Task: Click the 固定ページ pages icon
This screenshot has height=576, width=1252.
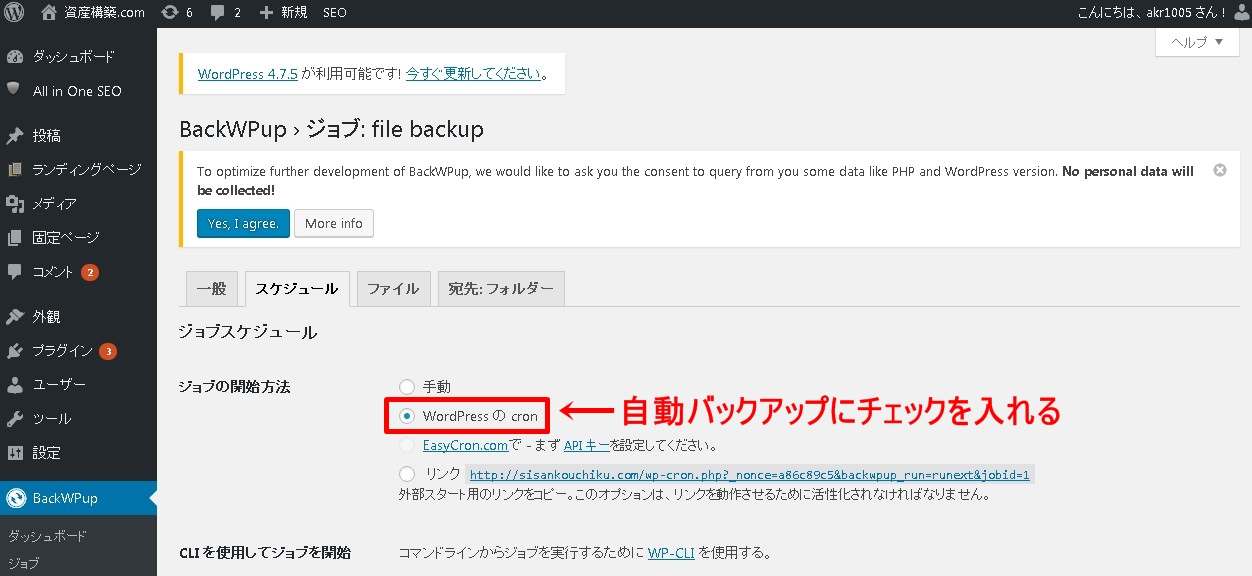Action: (14, 238)
